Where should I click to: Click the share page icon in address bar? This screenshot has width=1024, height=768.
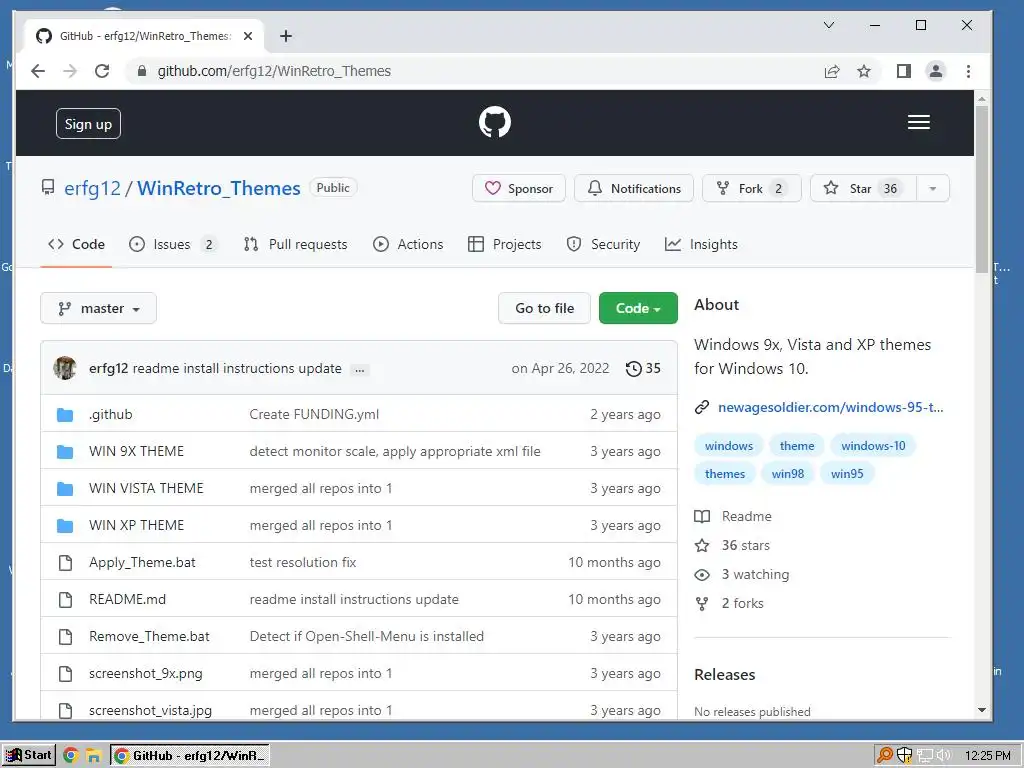coord(831,71)
